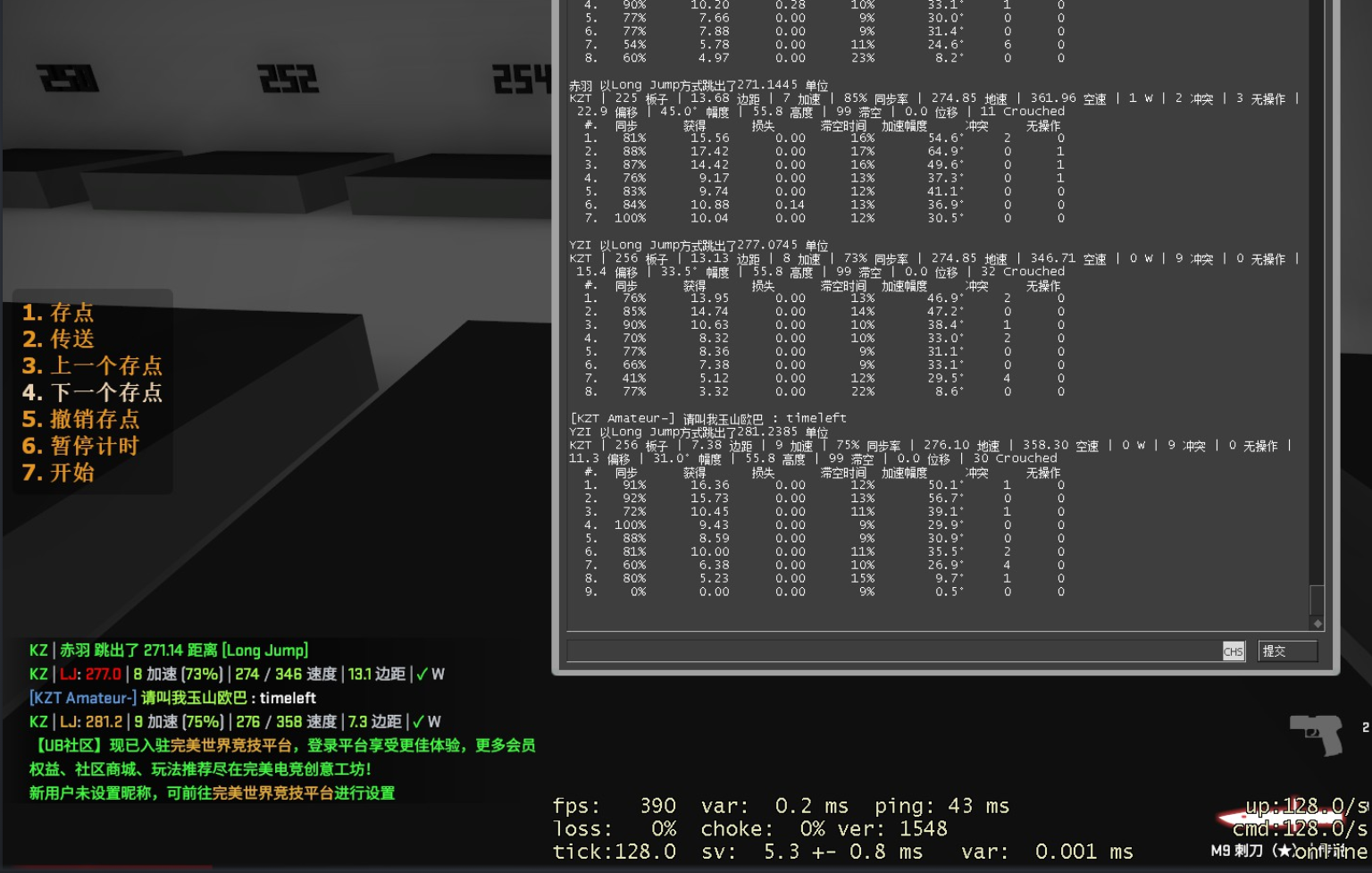The width and height of the screenshot is (1372, 873).
Task: Click the tick:128.0 readout
Action: [615, 852]
